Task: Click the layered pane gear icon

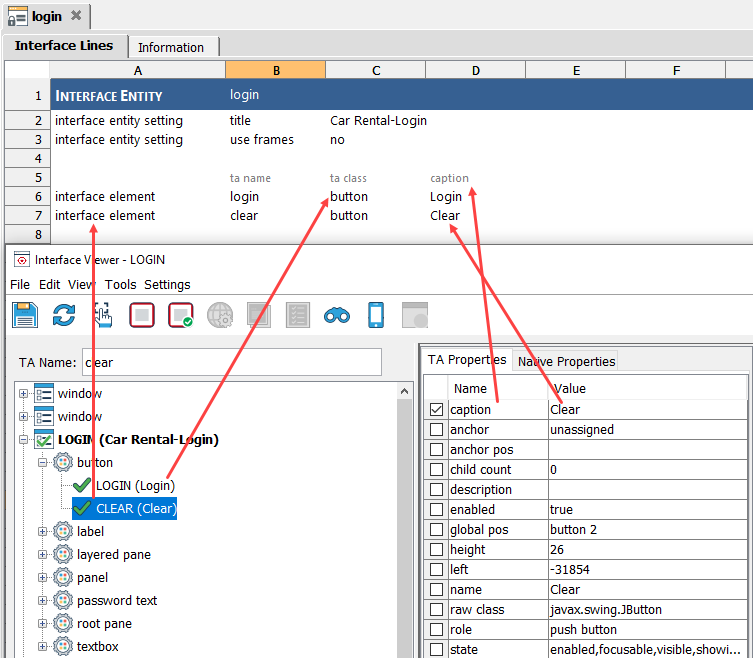Action: tap(63, 554)
